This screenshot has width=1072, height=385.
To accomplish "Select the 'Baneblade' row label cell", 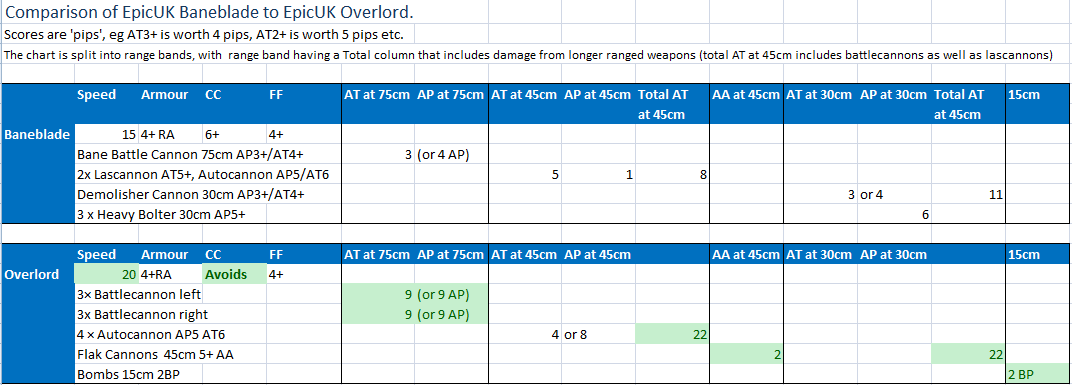I will pos(37,135).
